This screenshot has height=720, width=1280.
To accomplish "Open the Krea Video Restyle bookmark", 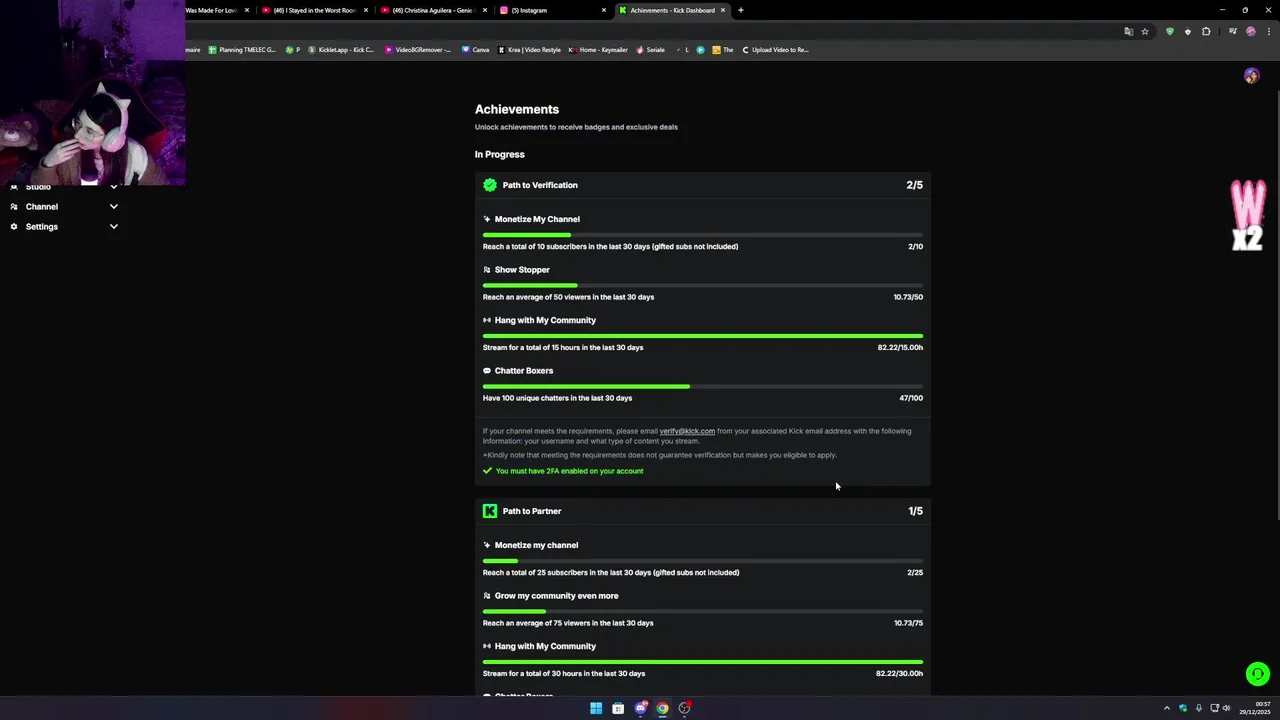I will [530, 50].
